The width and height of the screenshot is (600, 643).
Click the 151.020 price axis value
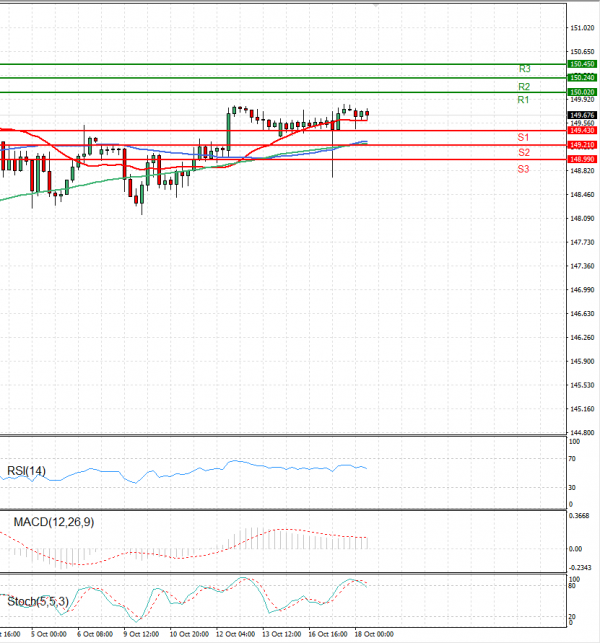point(582,28)
